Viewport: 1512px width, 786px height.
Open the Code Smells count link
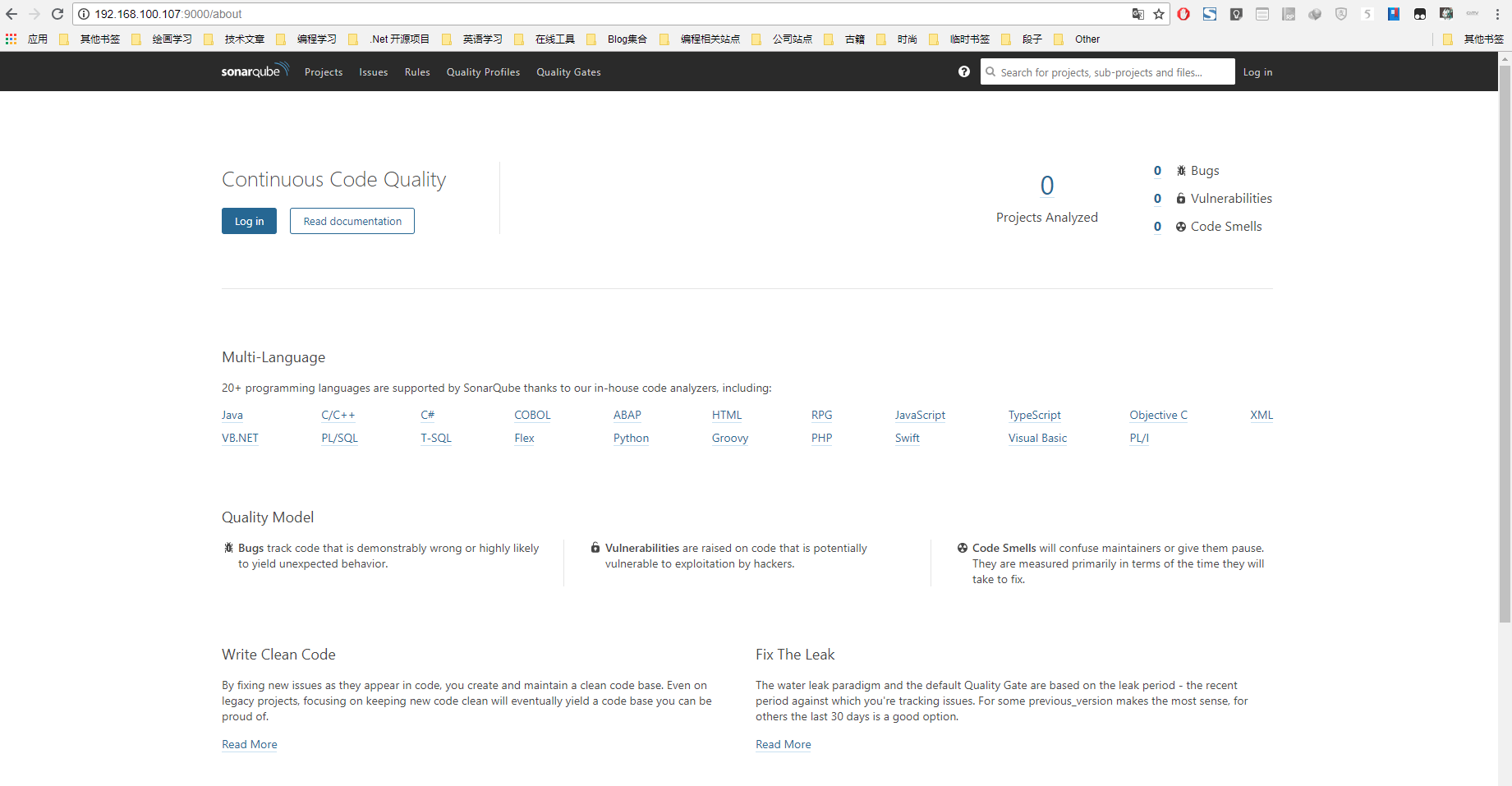pos(1157,227)
